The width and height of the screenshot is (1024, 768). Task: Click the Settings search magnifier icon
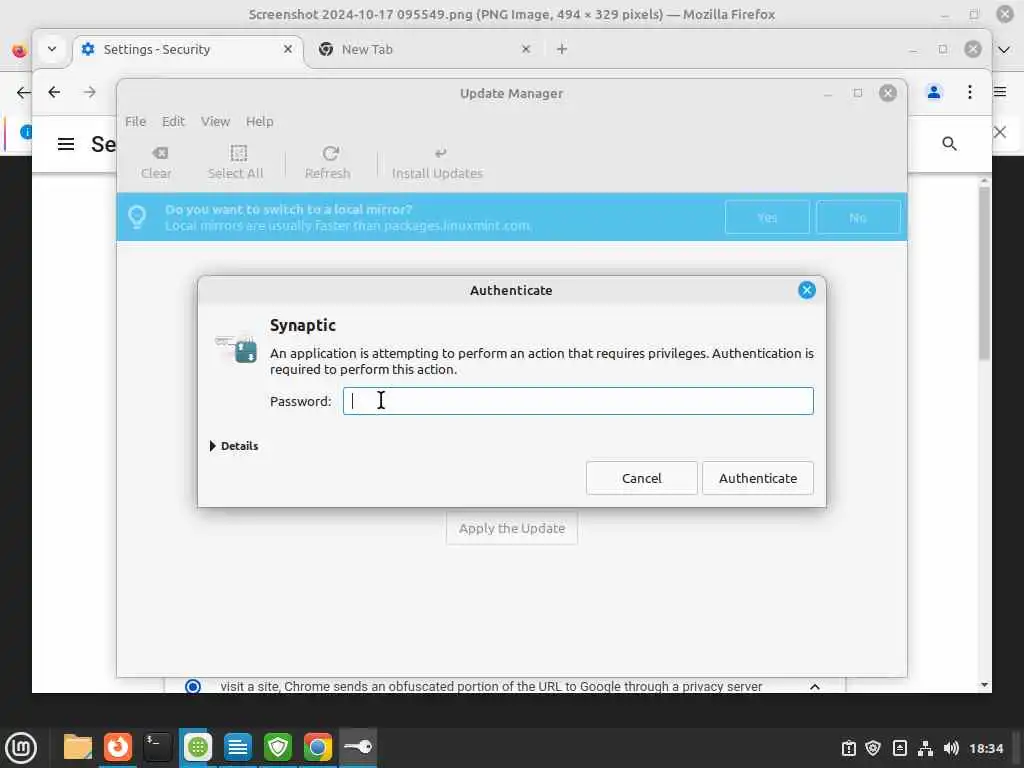(x=949, y=144)
